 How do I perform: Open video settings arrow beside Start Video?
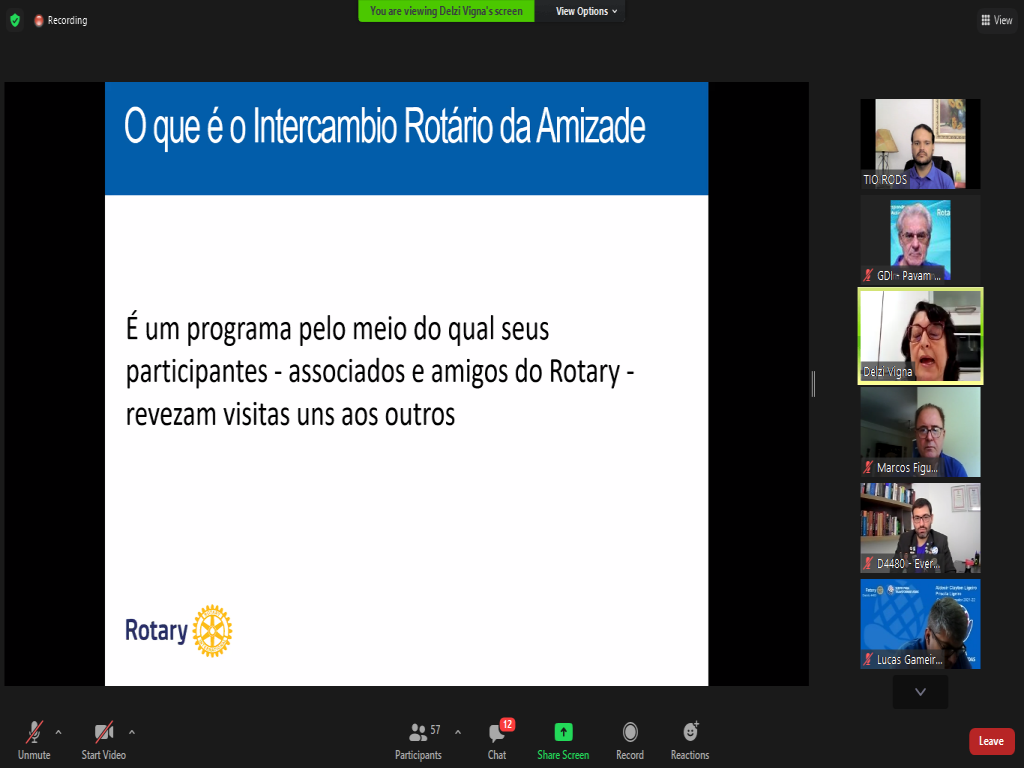click(132, 732)
